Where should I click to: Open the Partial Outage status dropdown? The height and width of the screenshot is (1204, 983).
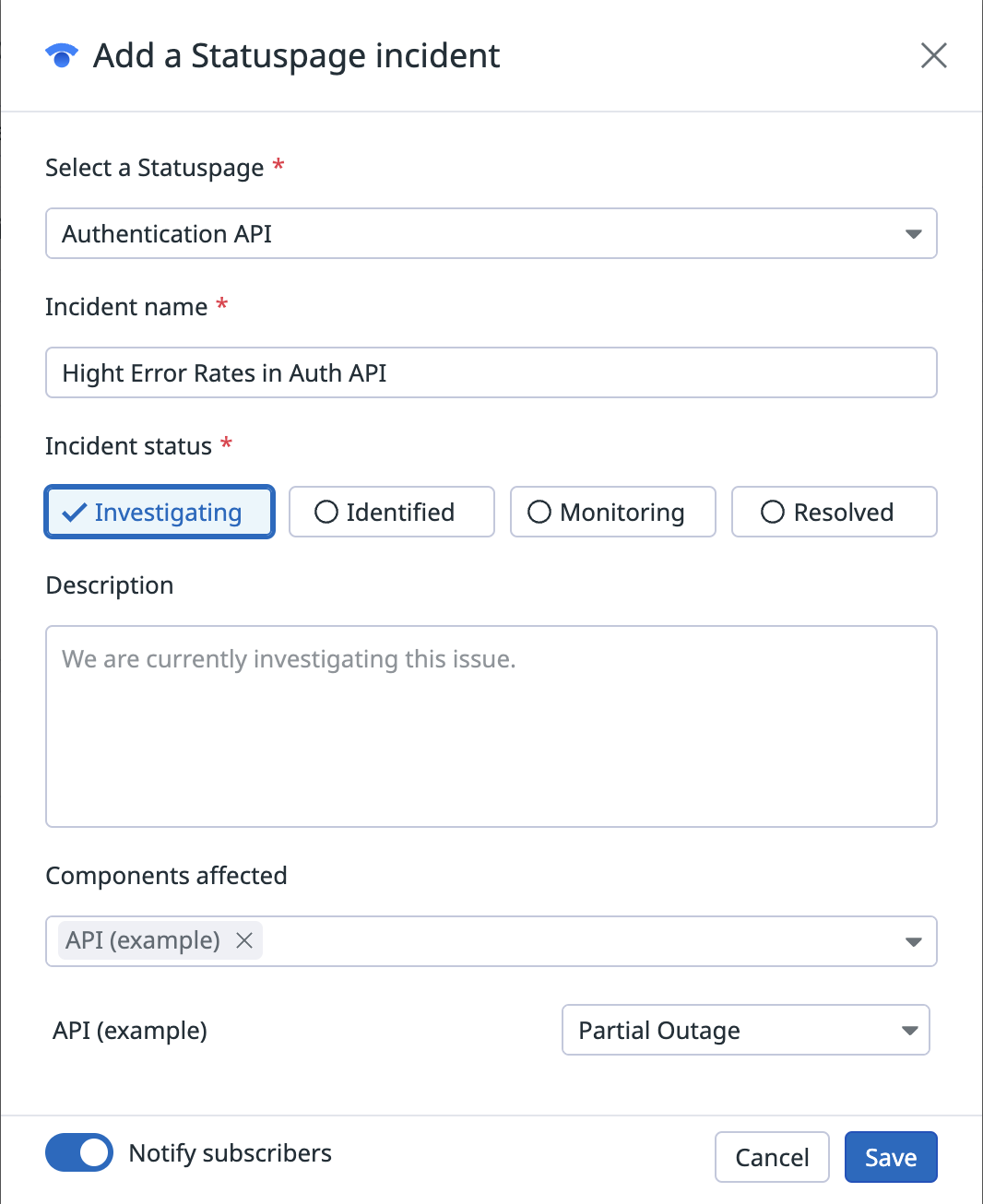[x=745, y=1030]
